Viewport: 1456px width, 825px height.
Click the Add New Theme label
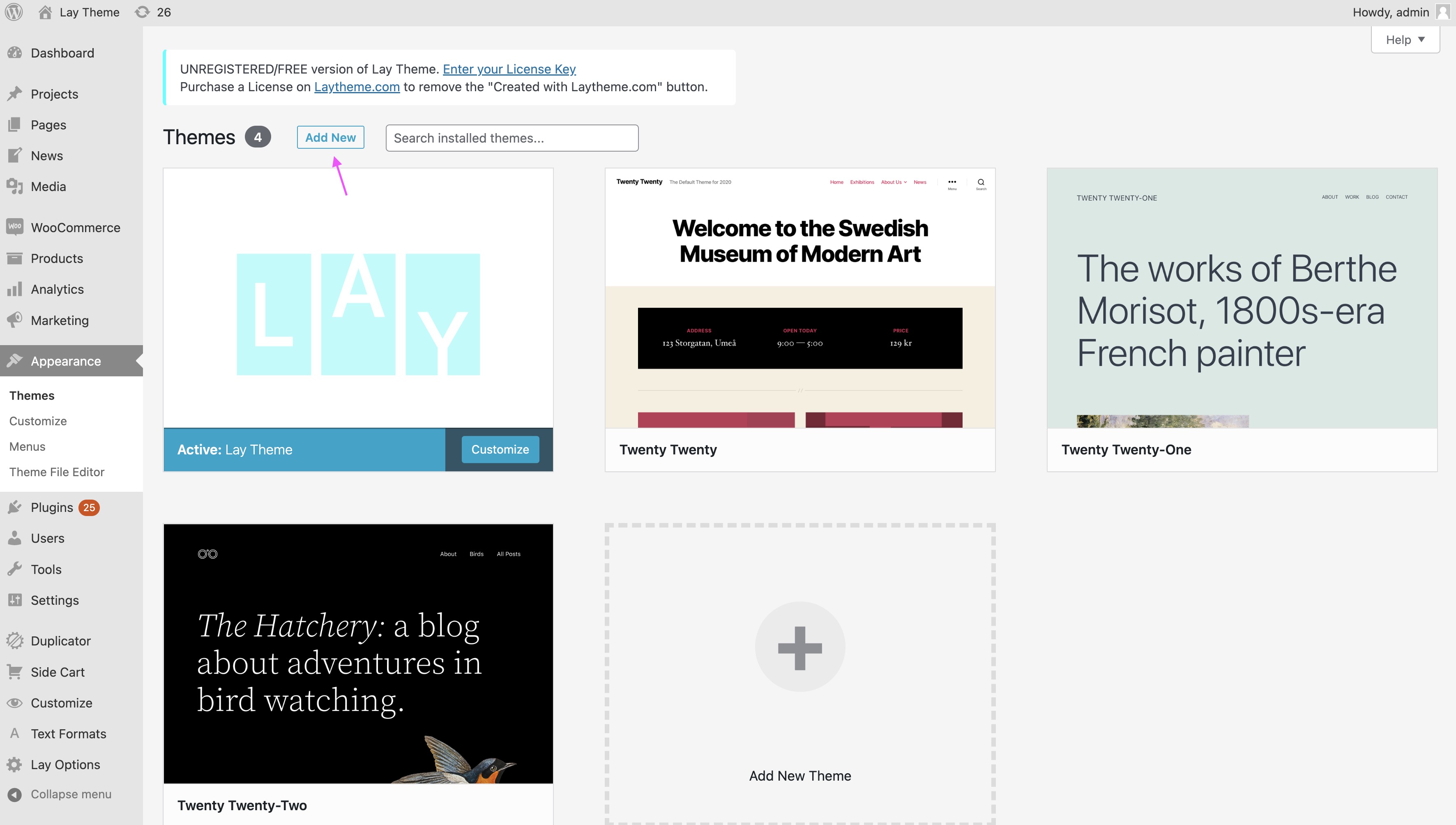click(x=800, y=776)
